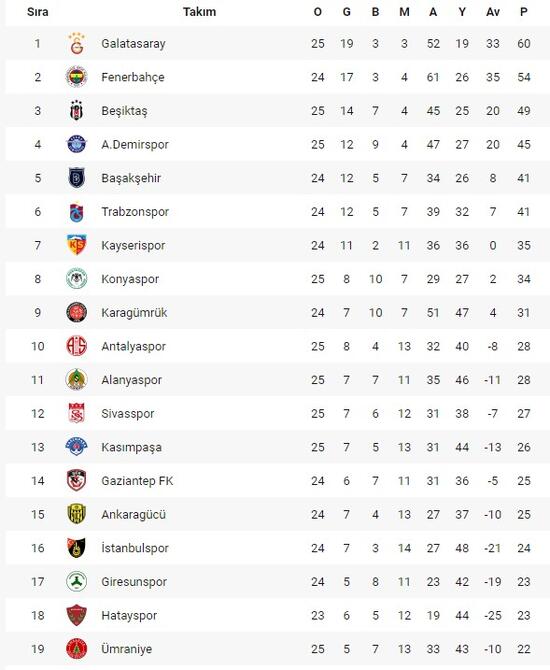Click the Antalyaspor red logo

(77, 346)
